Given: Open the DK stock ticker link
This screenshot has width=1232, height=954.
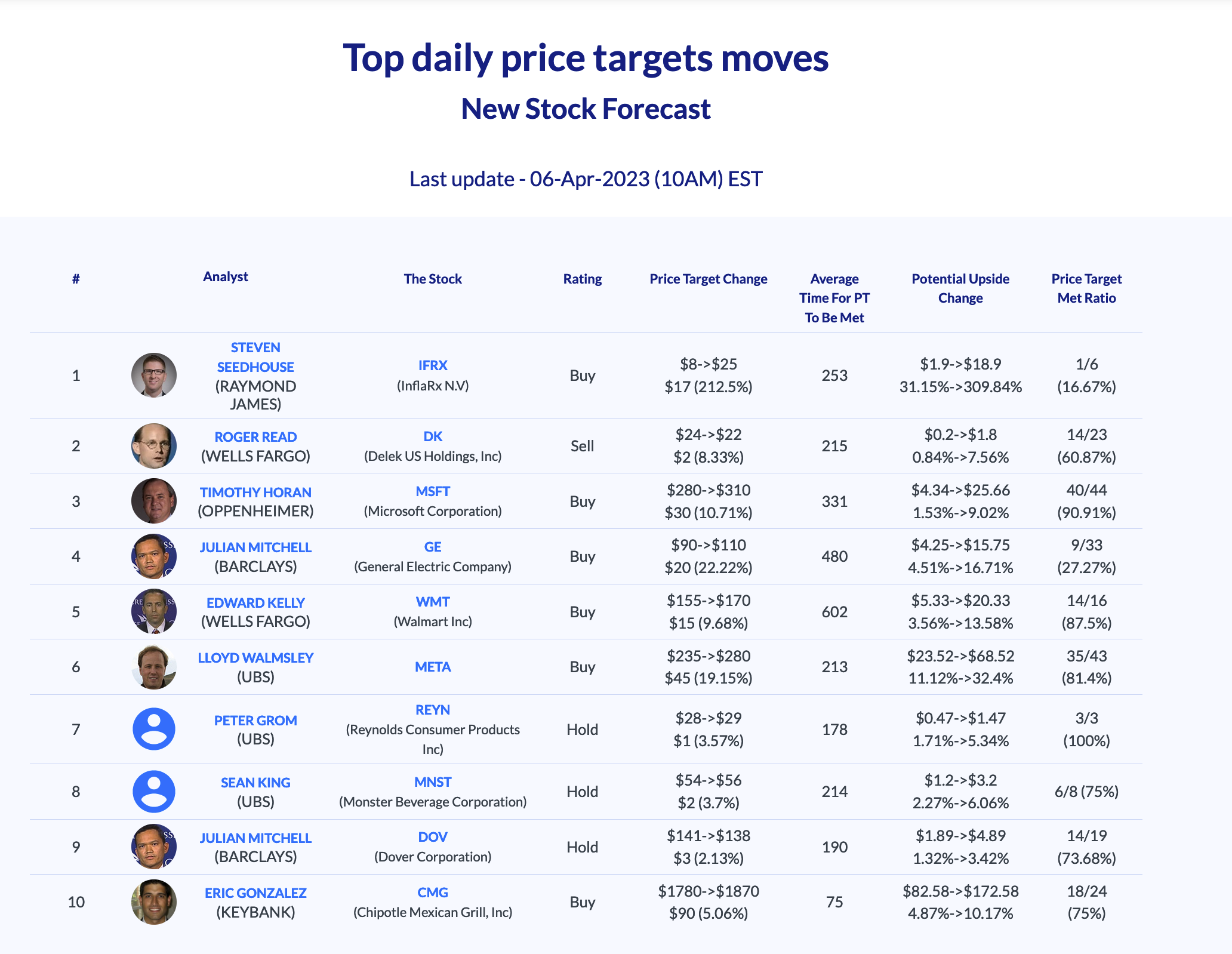Looking at the screenshot, I should click(433, 436).
